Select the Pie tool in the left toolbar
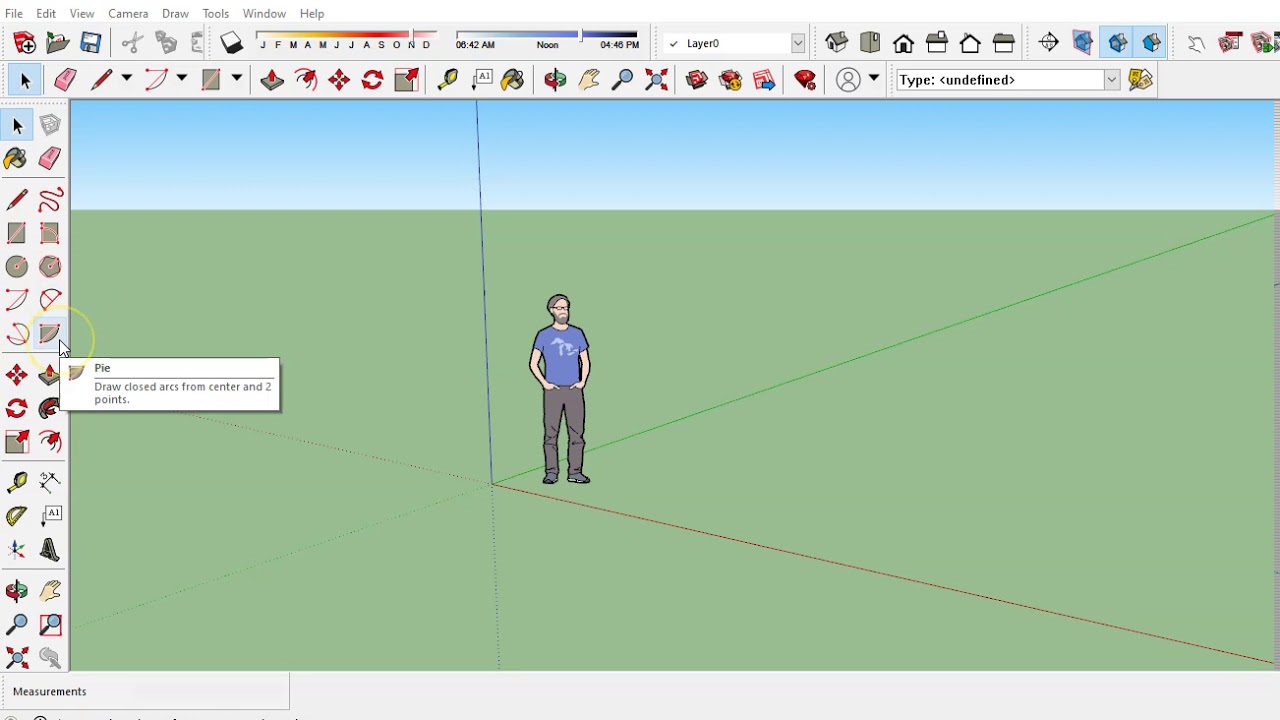 [50, 334]
